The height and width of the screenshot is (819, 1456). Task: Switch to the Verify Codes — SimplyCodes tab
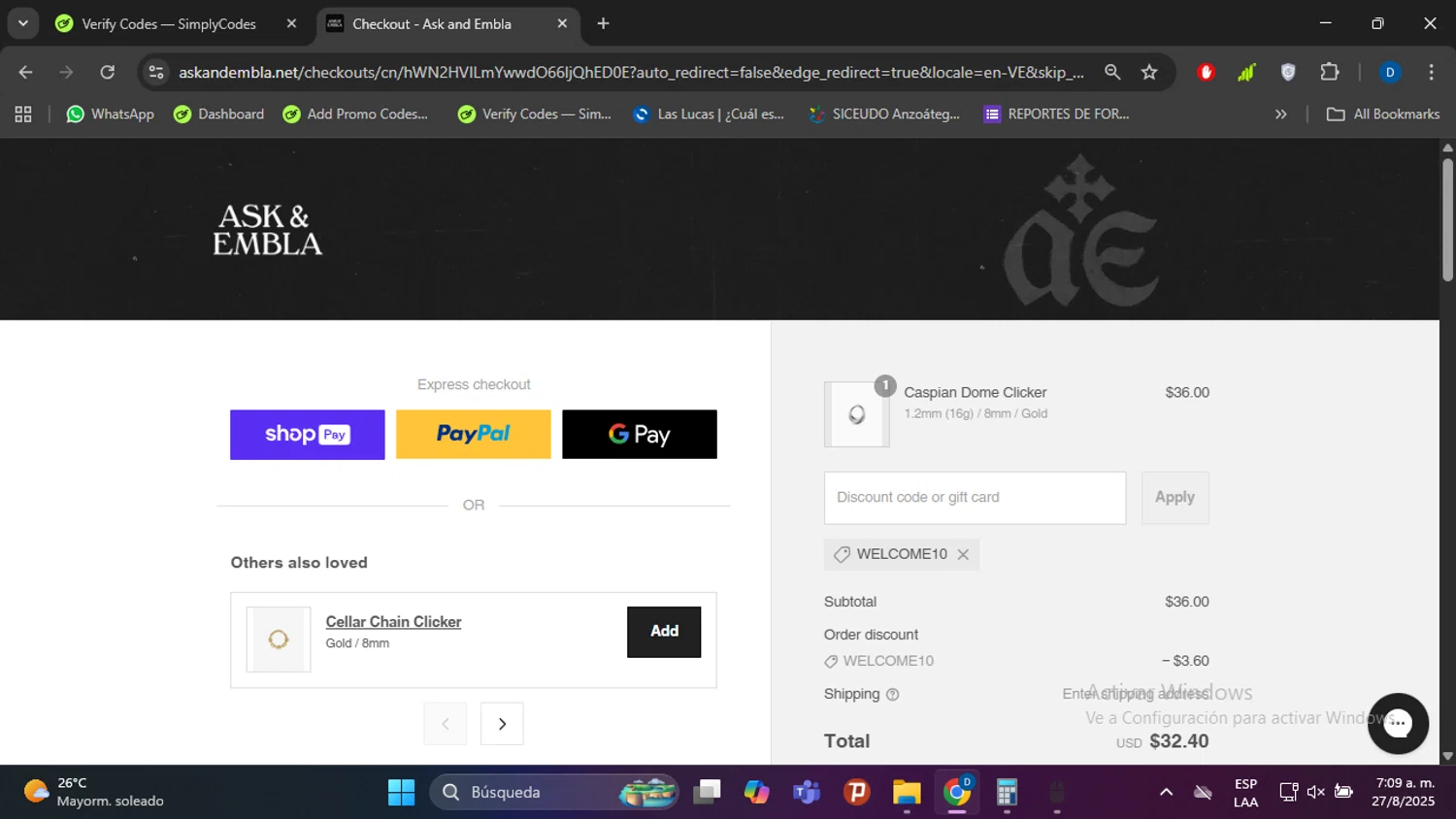pyautogui.click(x=169, y=23)
